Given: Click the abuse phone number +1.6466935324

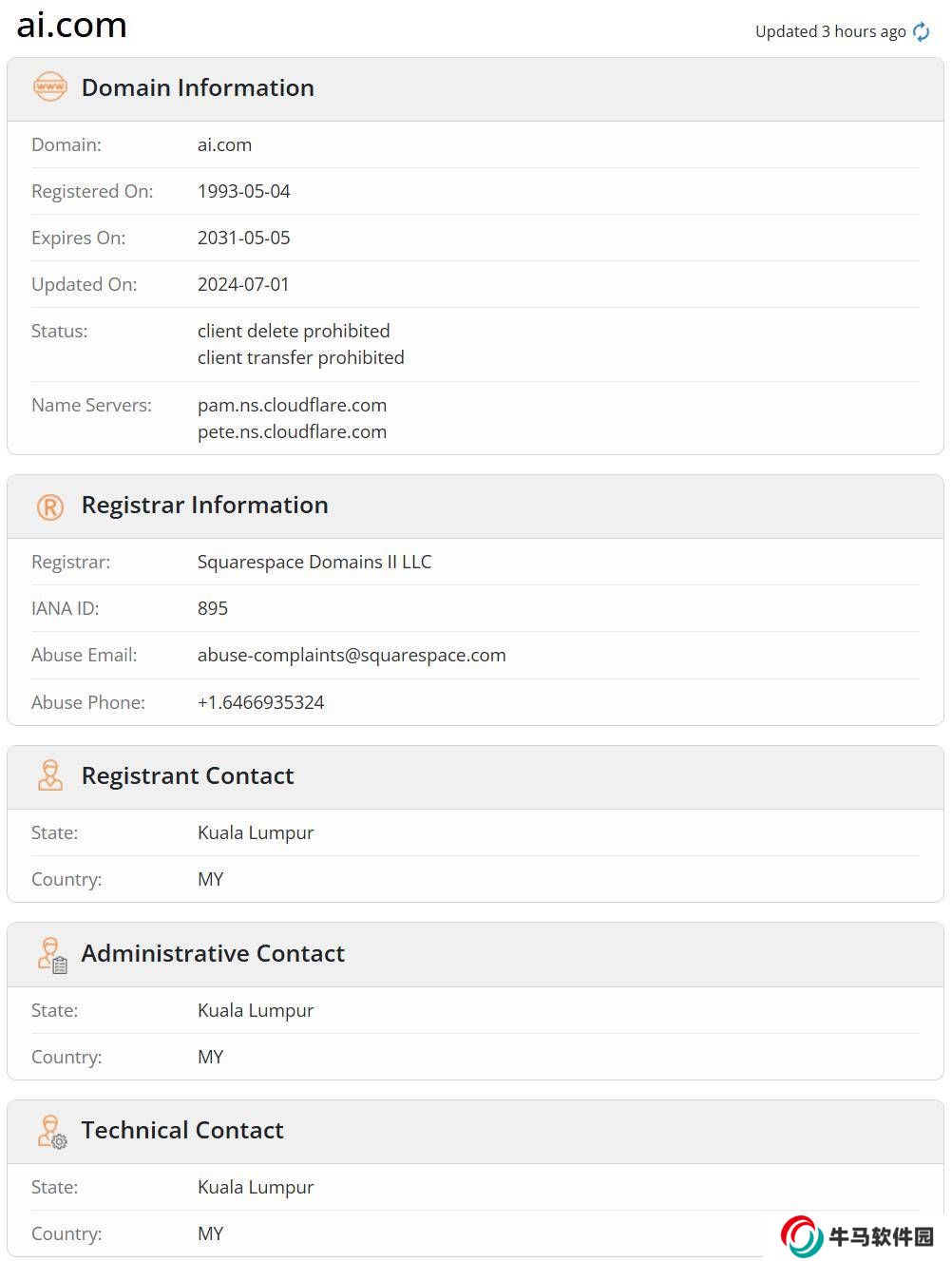Looking at the screenshot, I should (x=260, y=702).
